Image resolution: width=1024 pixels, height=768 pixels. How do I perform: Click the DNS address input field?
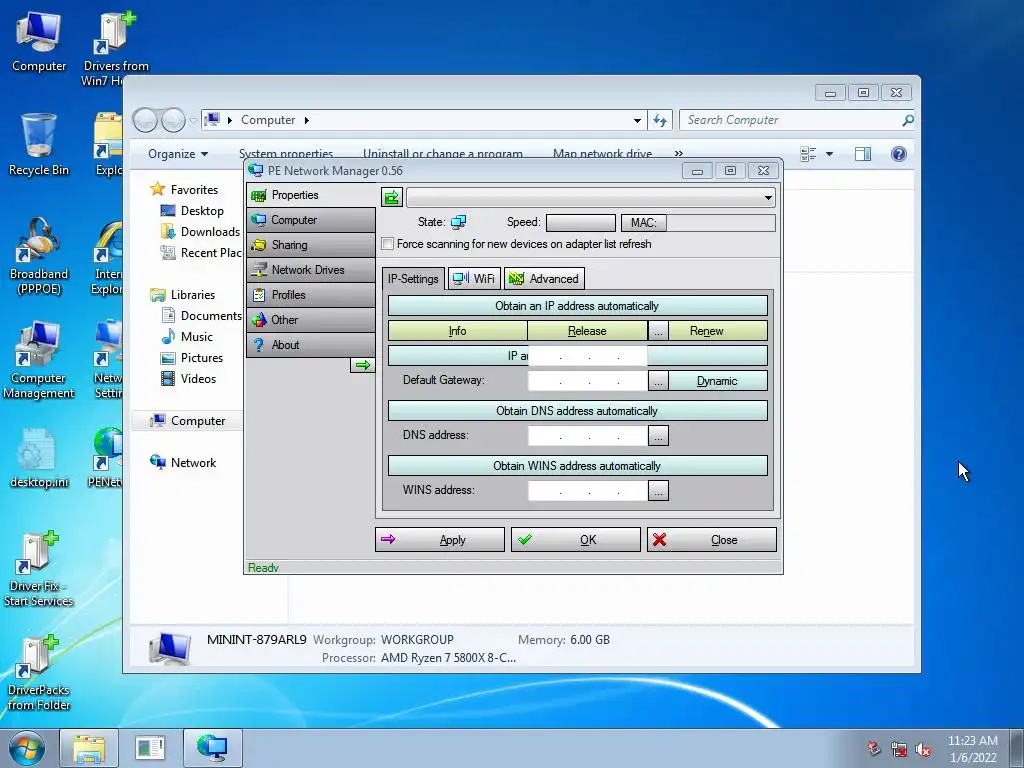point(588,436)
